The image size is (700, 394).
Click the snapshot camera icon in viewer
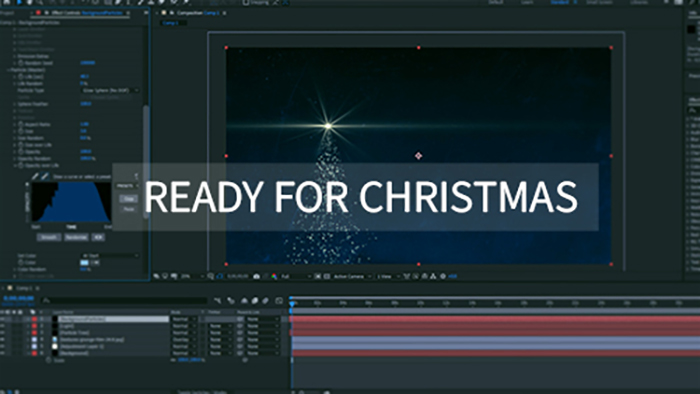(x=256, y=277)
